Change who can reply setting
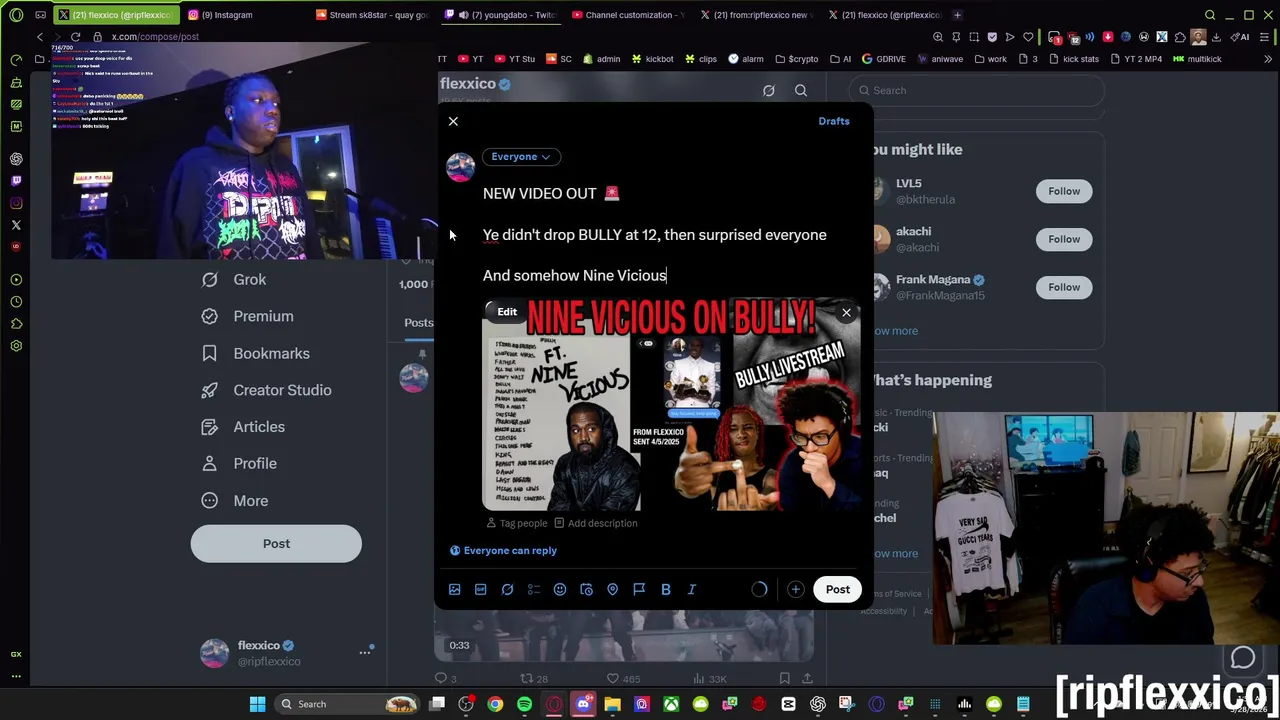1280x720 pixels. [503, 551]
